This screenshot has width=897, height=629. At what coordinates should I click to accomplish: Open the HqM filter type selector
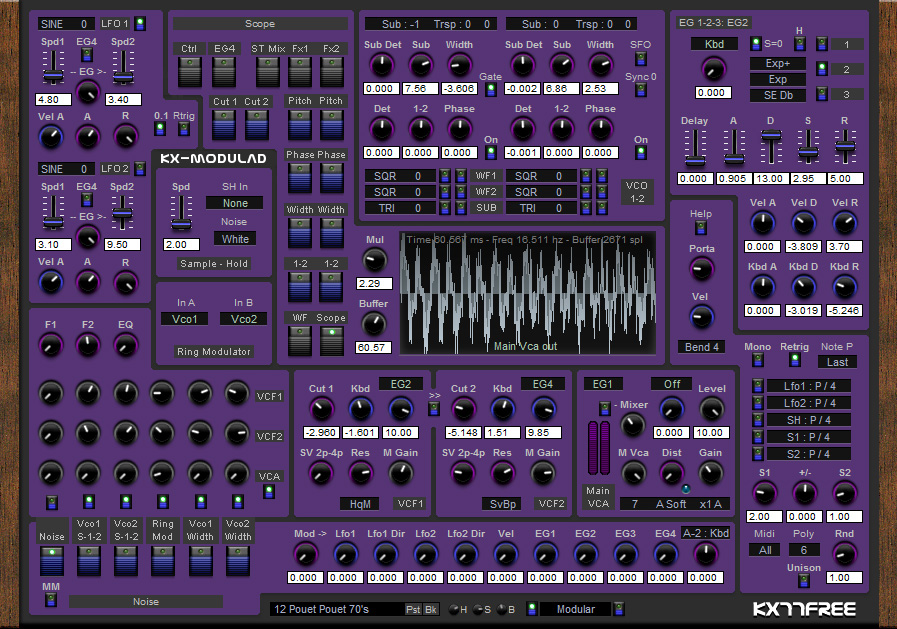click(x=360, y=504)
